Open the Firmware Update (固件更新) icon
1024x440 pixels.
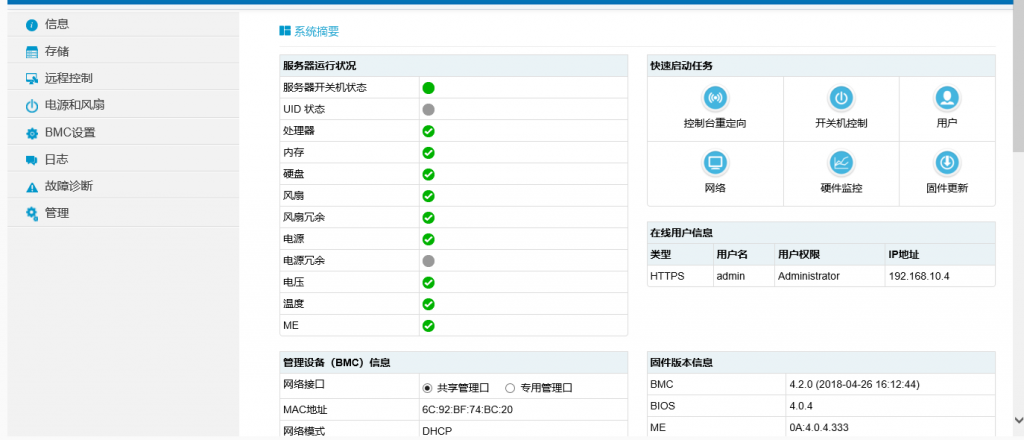pos(947,163)
